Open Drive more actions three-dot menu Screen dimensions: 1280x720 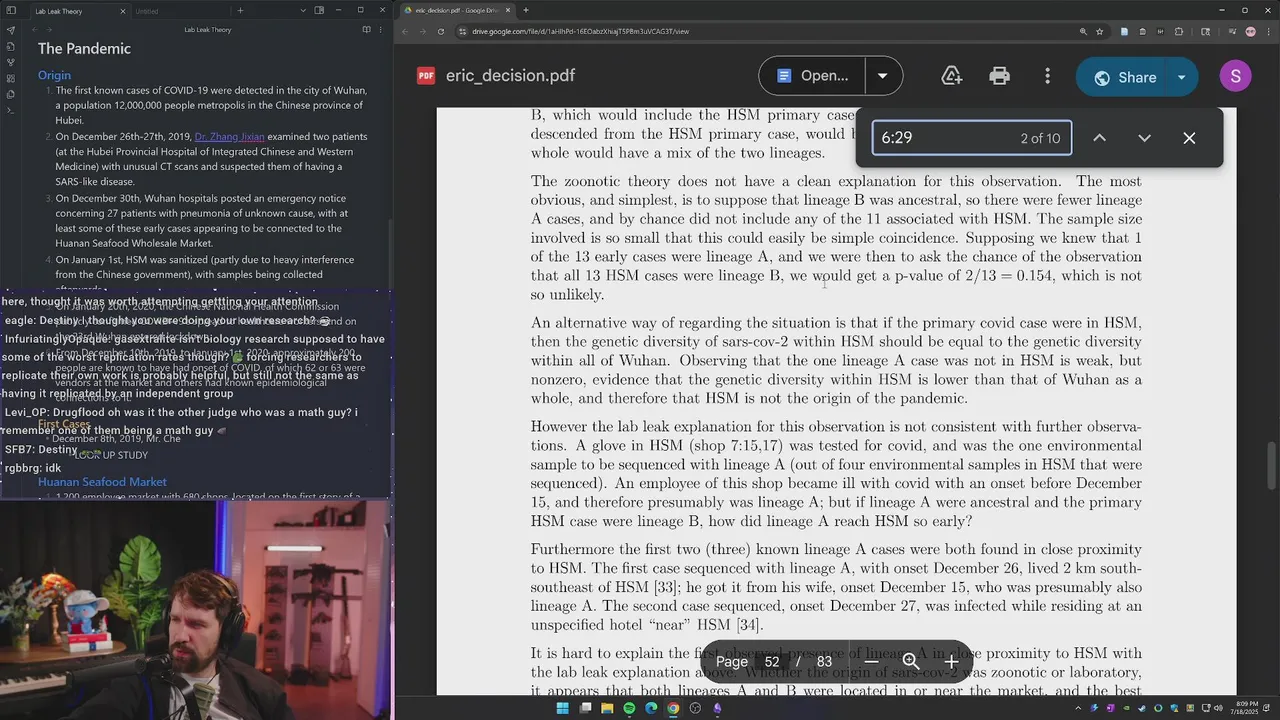point(1047,76)
